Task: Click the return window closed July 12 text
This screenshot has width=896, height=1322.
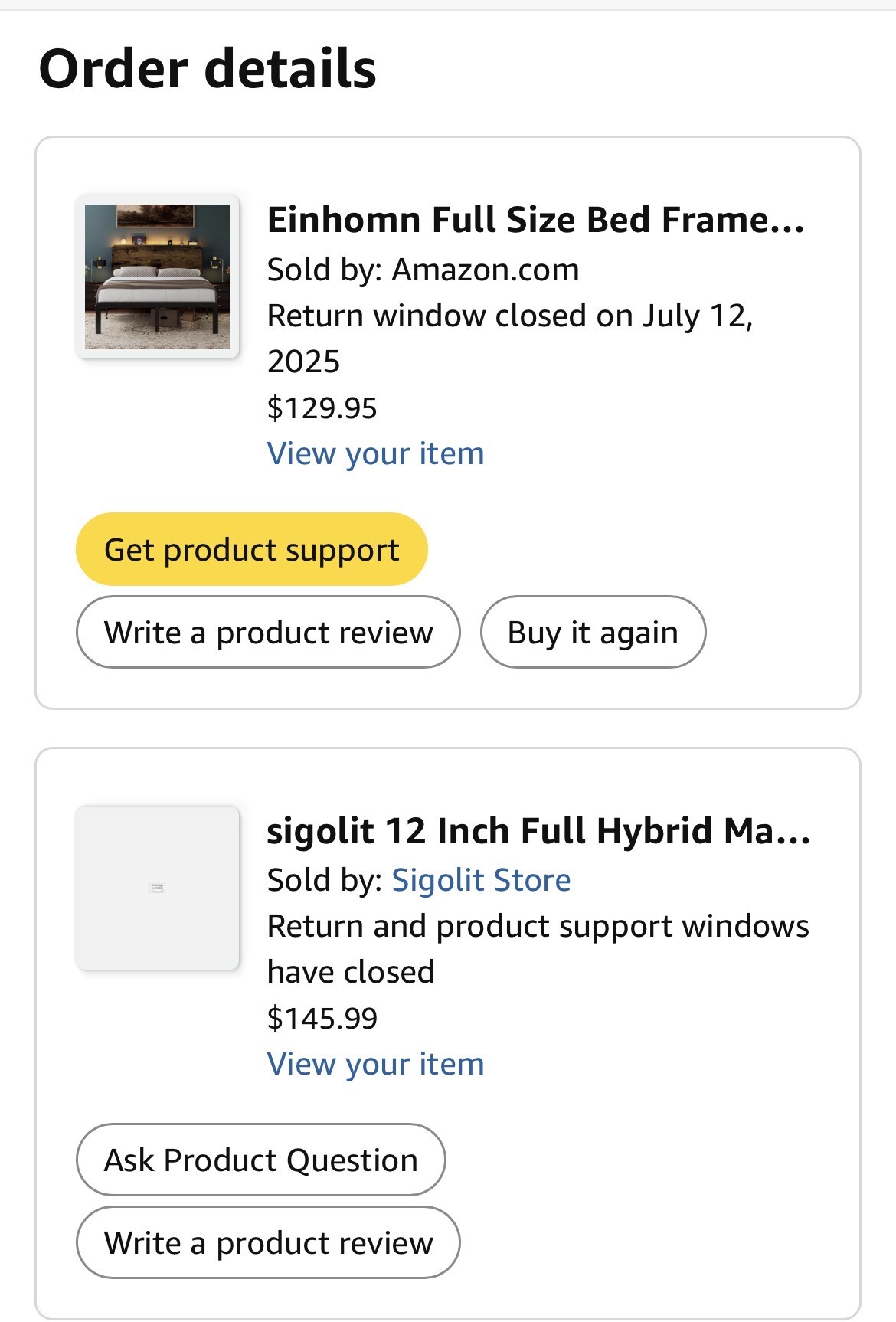Action: tap(509, 316)
